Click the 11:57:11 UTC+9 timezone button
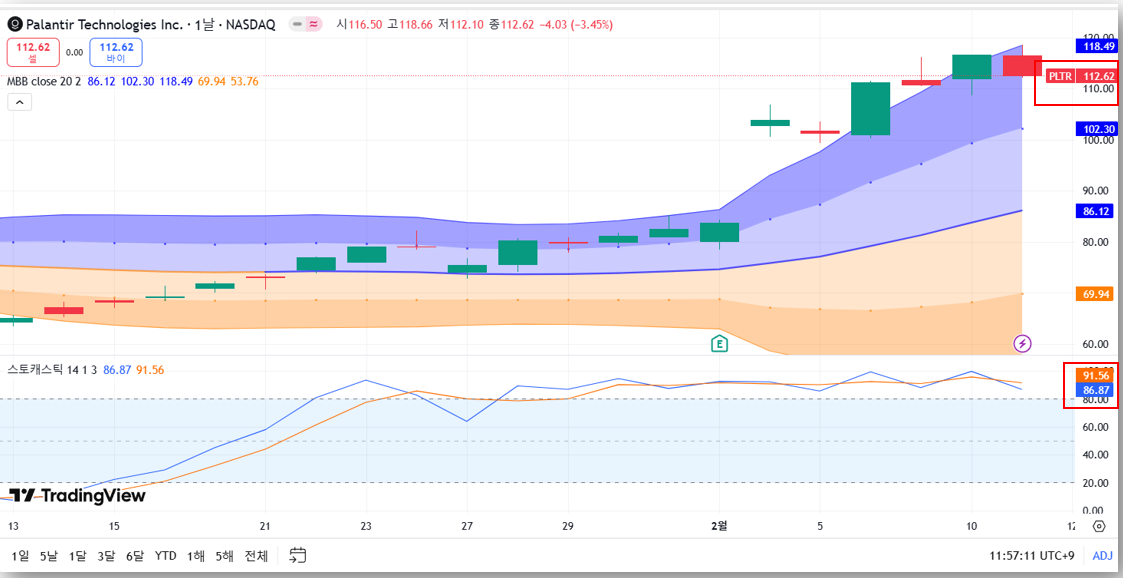Viewport: 1123px width, 578px height. [1033, 556]
